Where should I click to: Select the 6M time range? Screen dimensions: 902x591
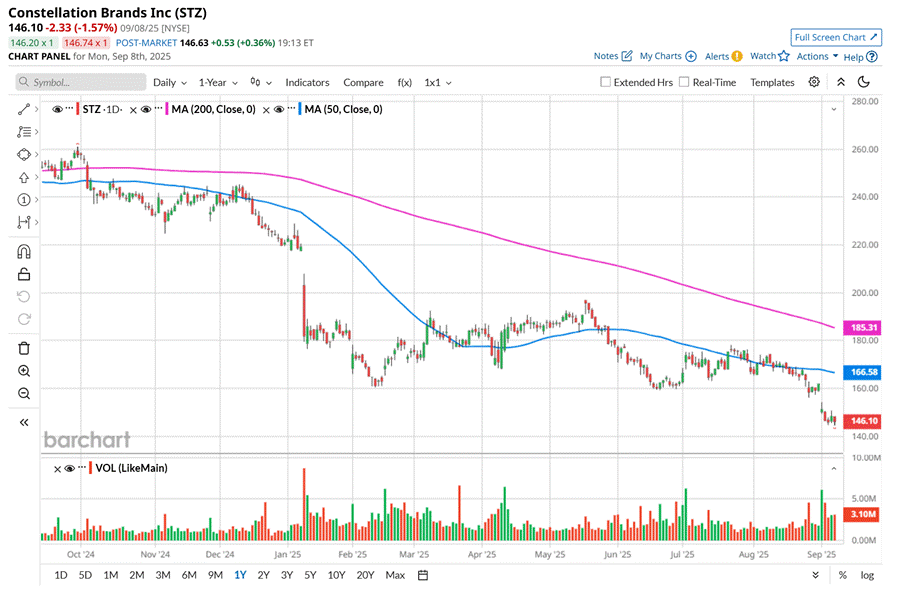[189, 575]
